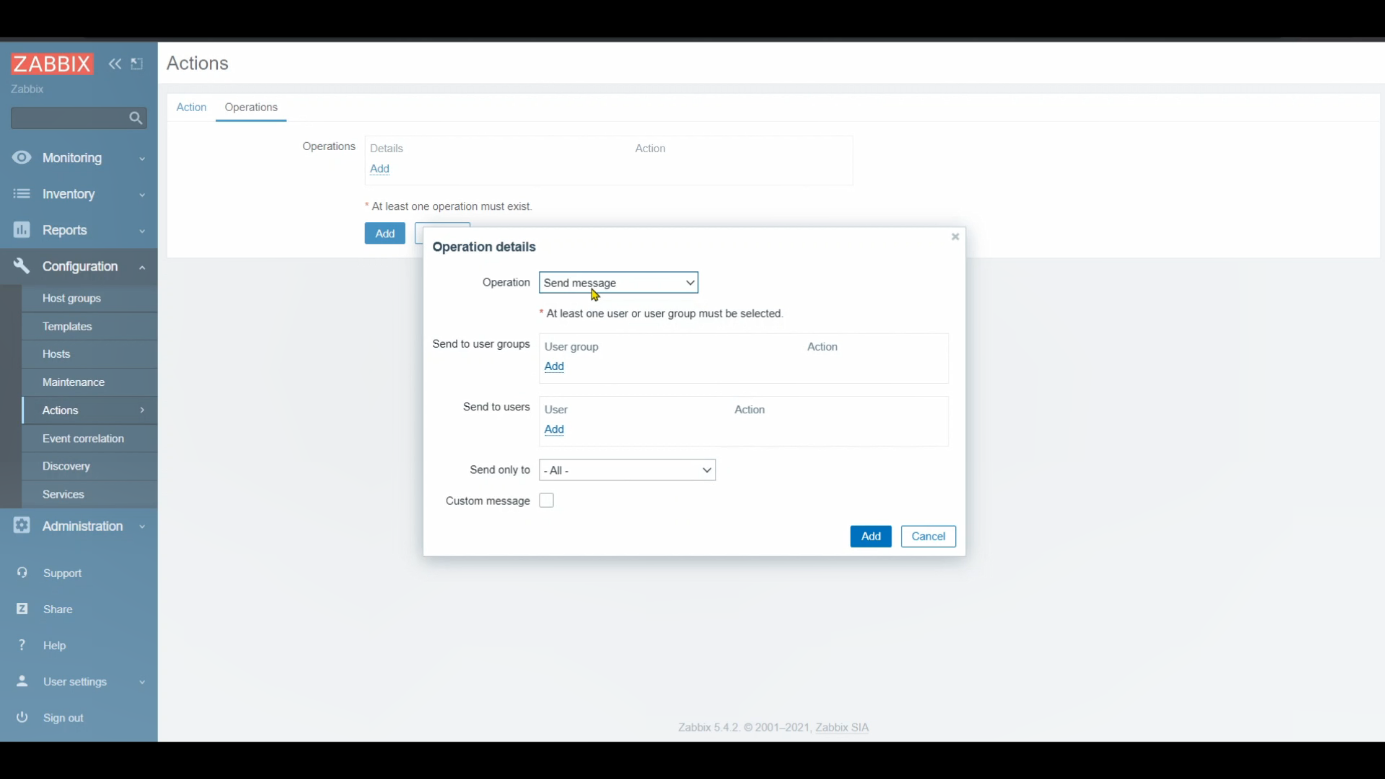Click the blue Add button on Actions form
Image resolution: width=1385 pixels, height=779 pixels.
tap(385, 233)
